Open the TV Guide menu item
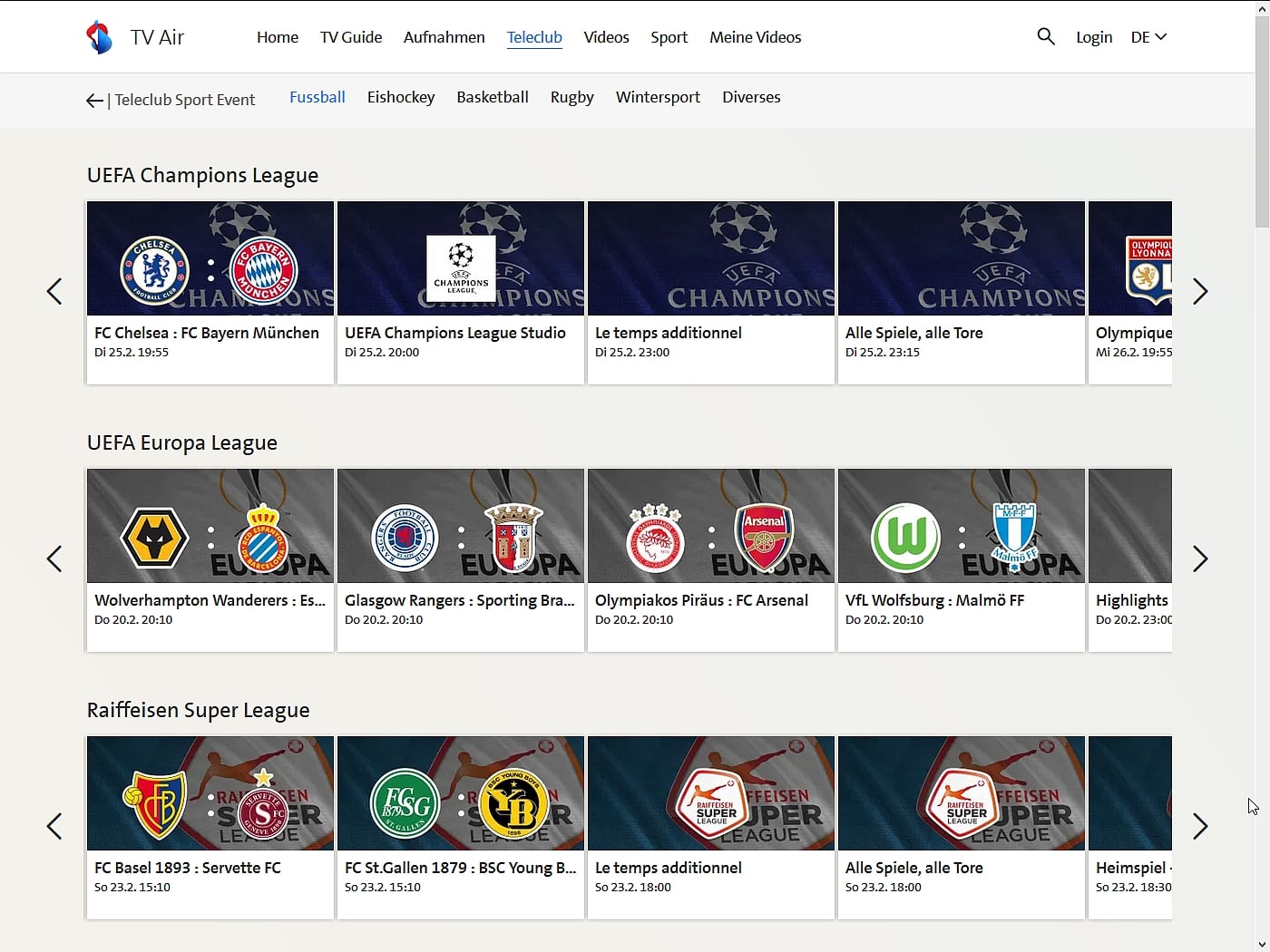This screenshot has width=1270, height=952. coord(351,37)
